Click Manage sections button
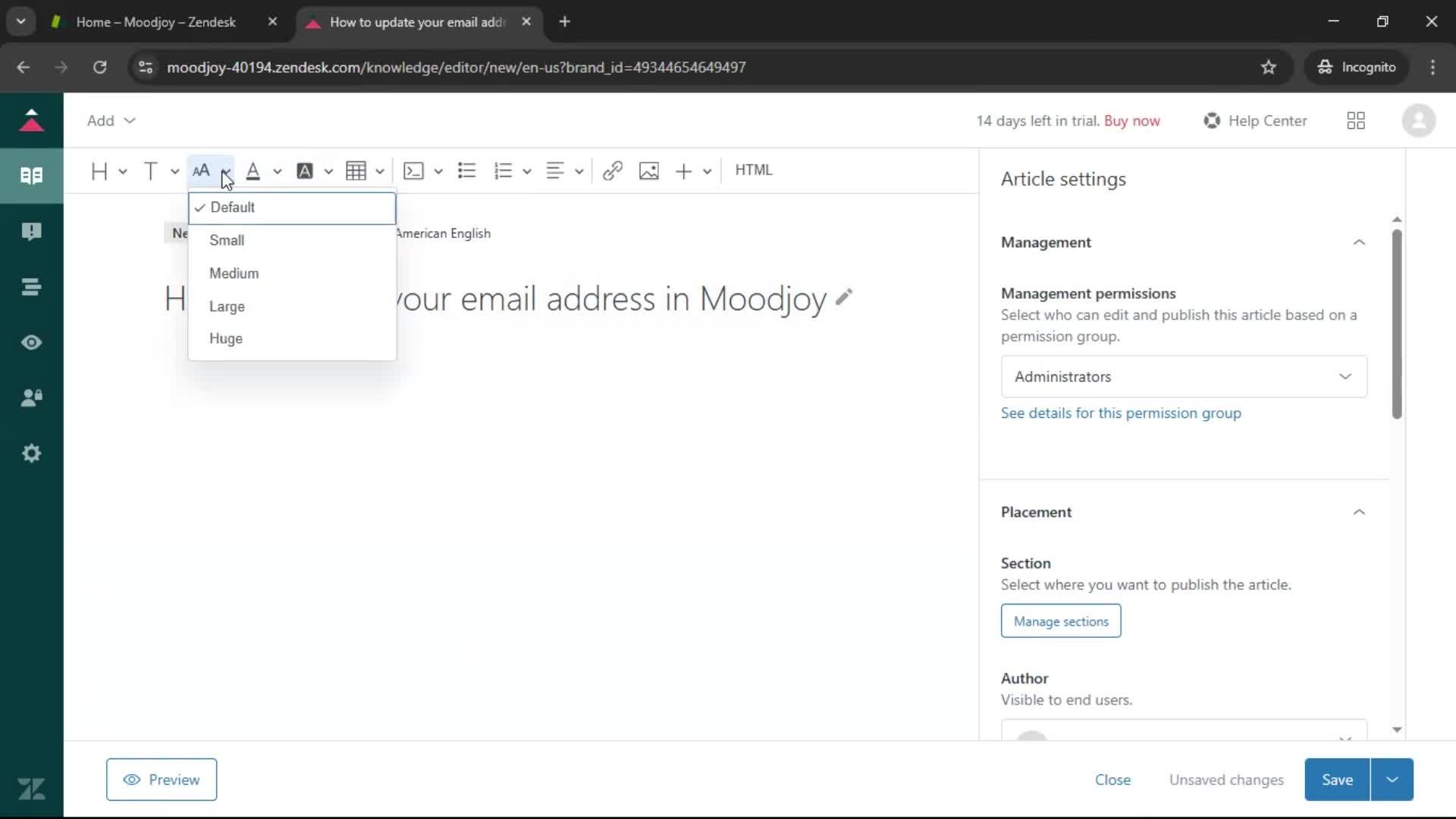The height and width of the screenshot is (819, 1456). 1061,621
